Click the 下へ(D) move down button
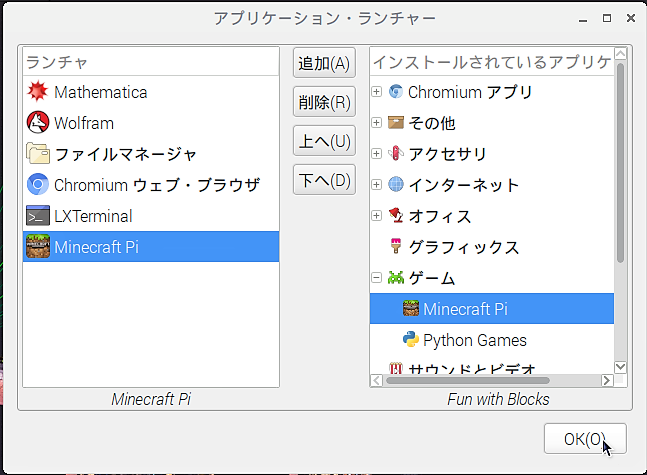Image resolution: width=647 pixels, height=475 pixels. [325, 180]
